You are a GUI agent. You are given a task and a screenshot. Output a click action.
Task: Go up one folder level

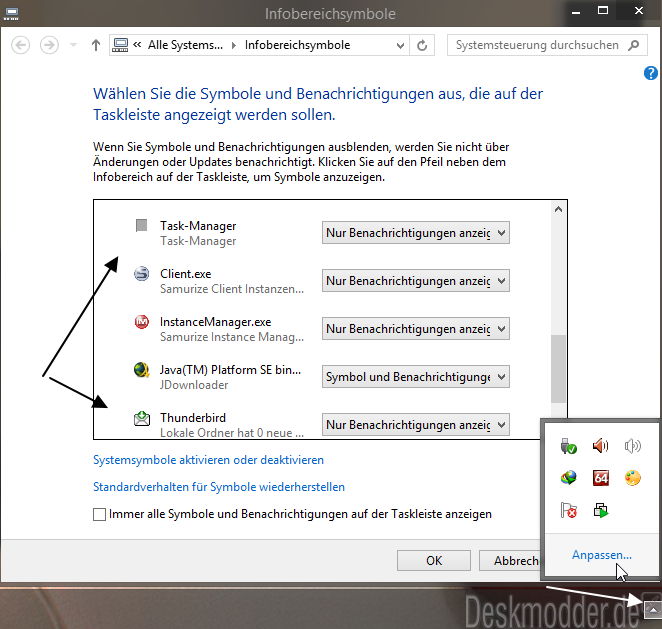[x=96, y=45]
